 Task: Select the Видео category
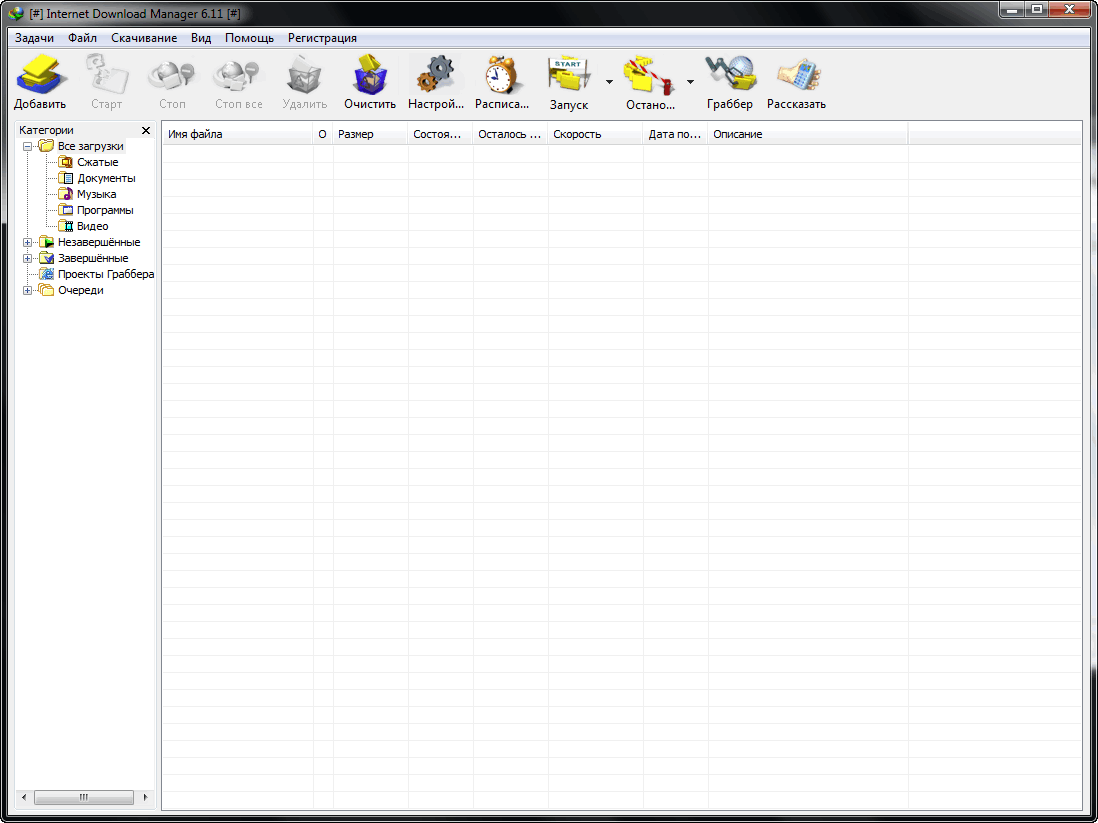pos(92,226)
